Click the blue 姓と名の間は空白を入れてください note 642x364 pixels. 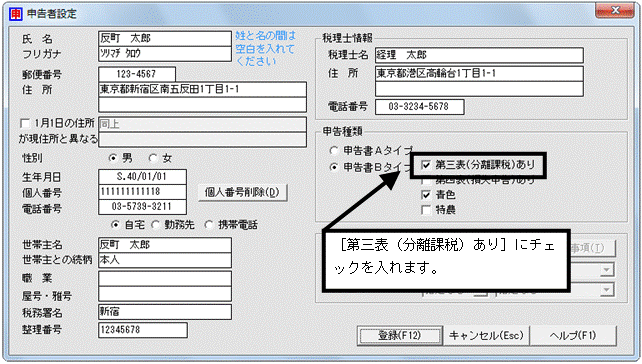point(265,49)
